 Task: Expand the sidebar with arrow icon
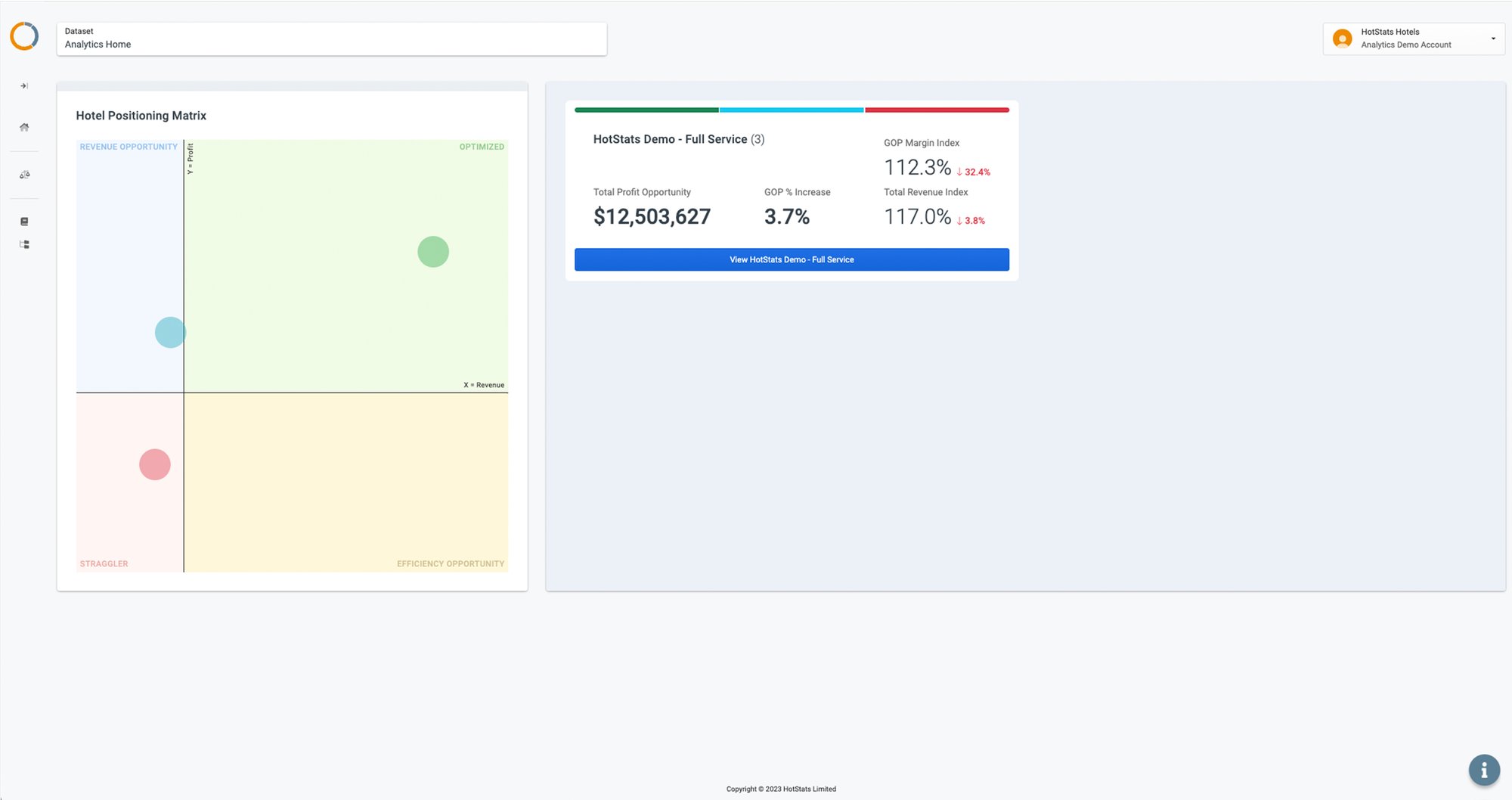click(24, 86)
